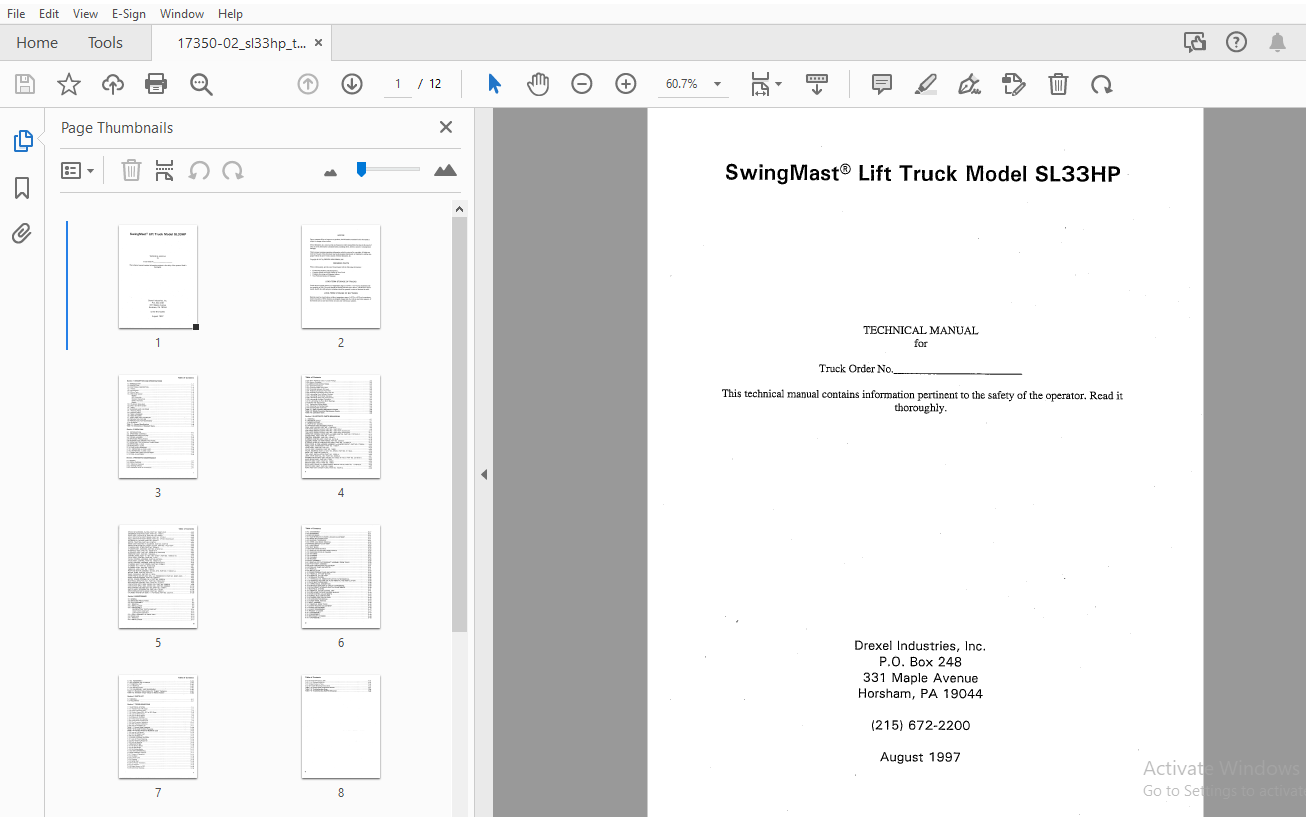Delete selected page in thumbnails panel
The image size is (1306, 817).
click(131, 170)
